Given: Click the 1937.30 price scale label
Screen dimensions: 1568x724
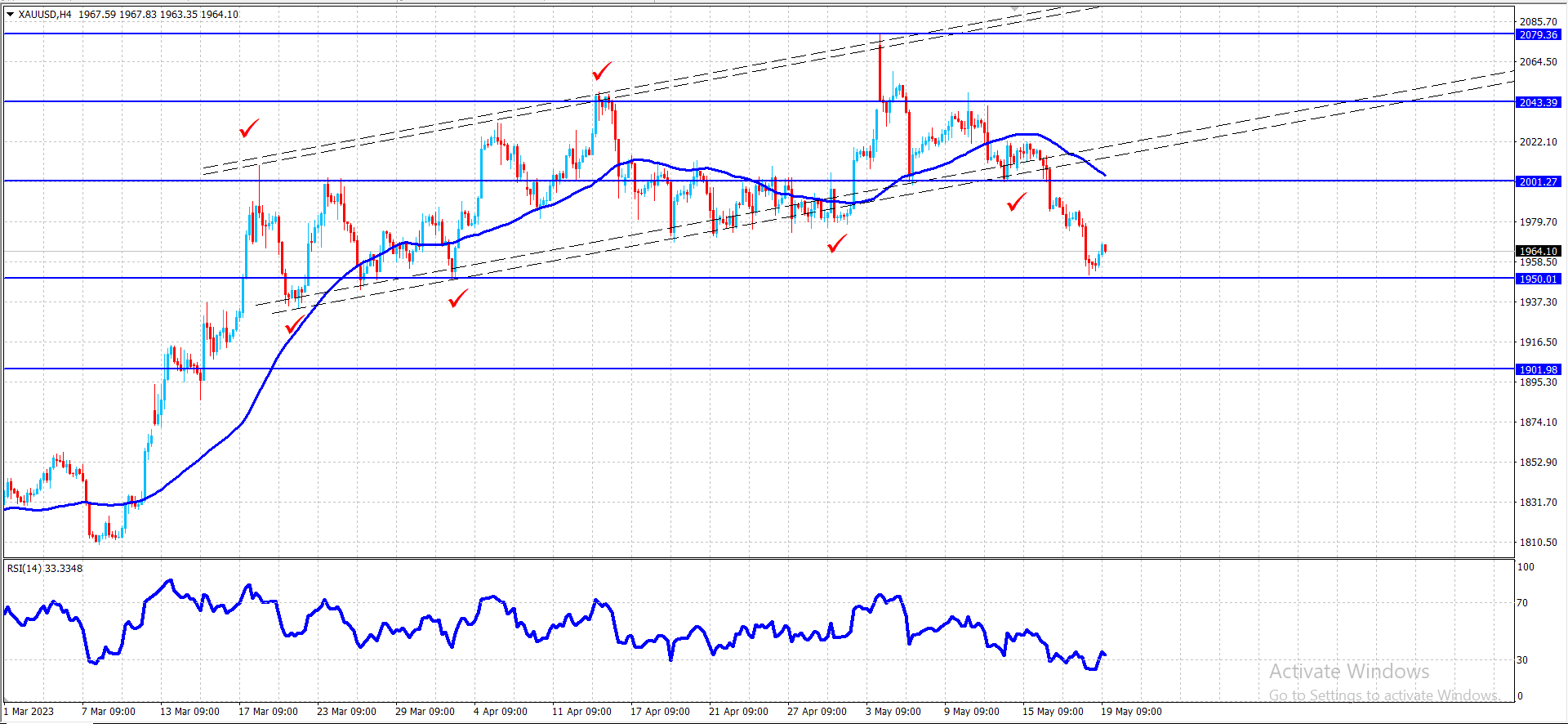Looking at the screenshot, I should coord(1538,302).
